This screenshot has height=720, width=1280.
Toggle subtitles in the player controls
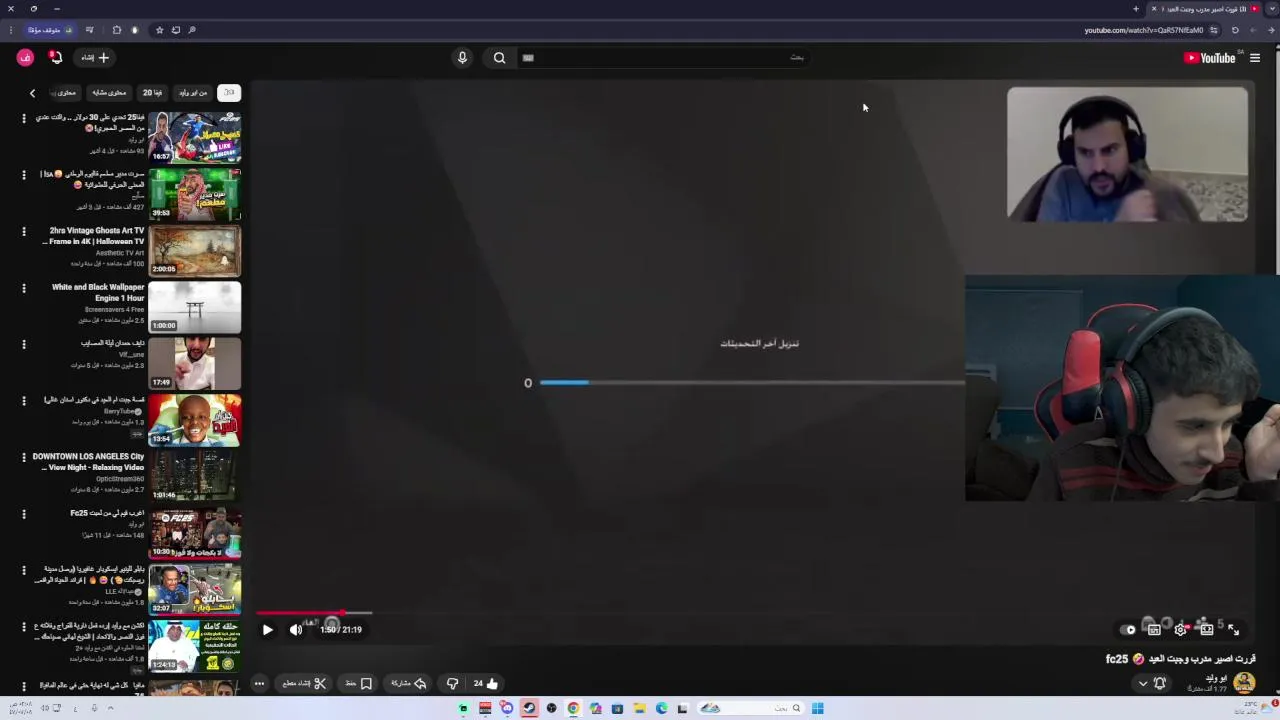[x=1154, y=630]
